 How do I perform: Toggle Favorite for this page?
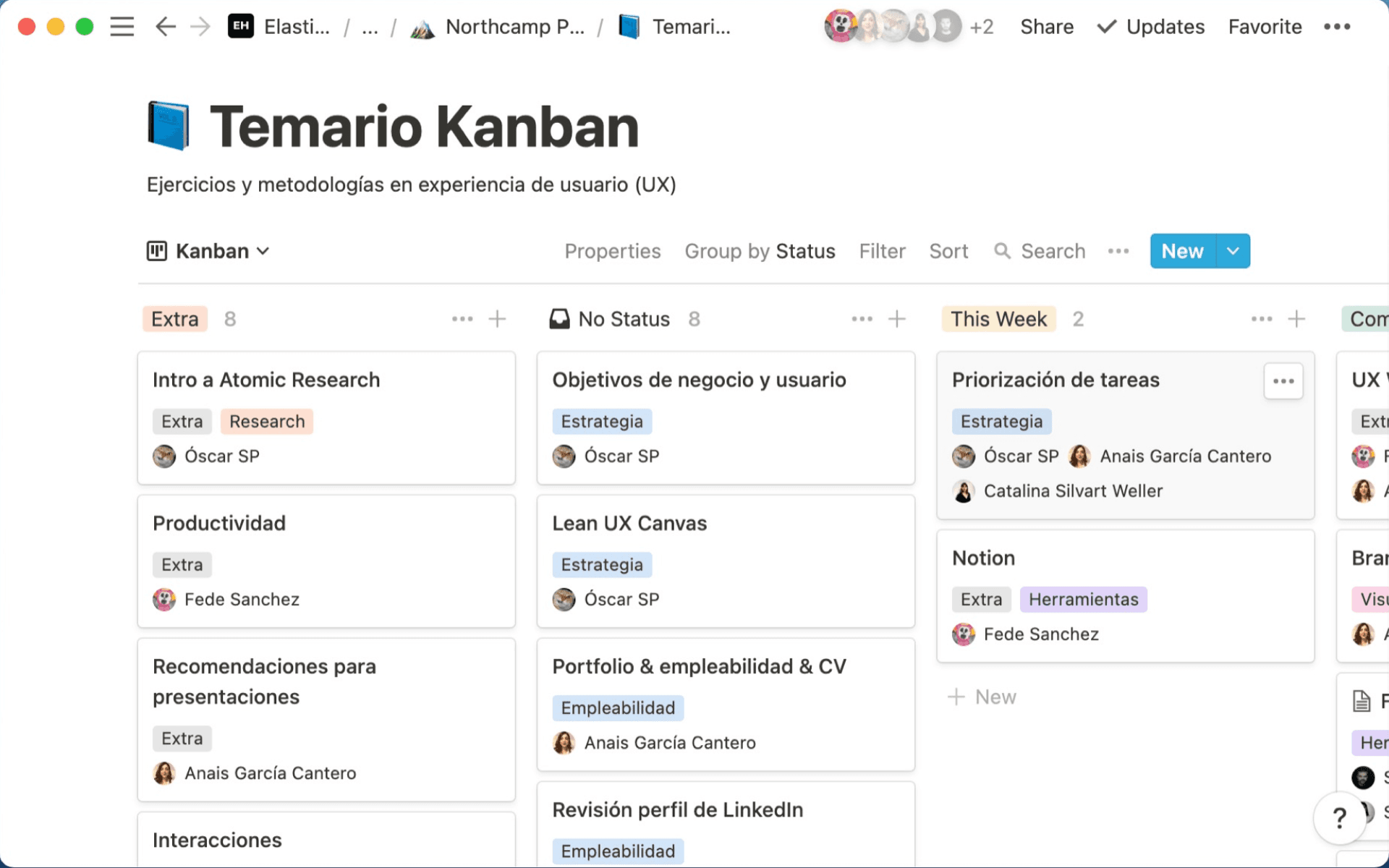(x=1265, y=27)
